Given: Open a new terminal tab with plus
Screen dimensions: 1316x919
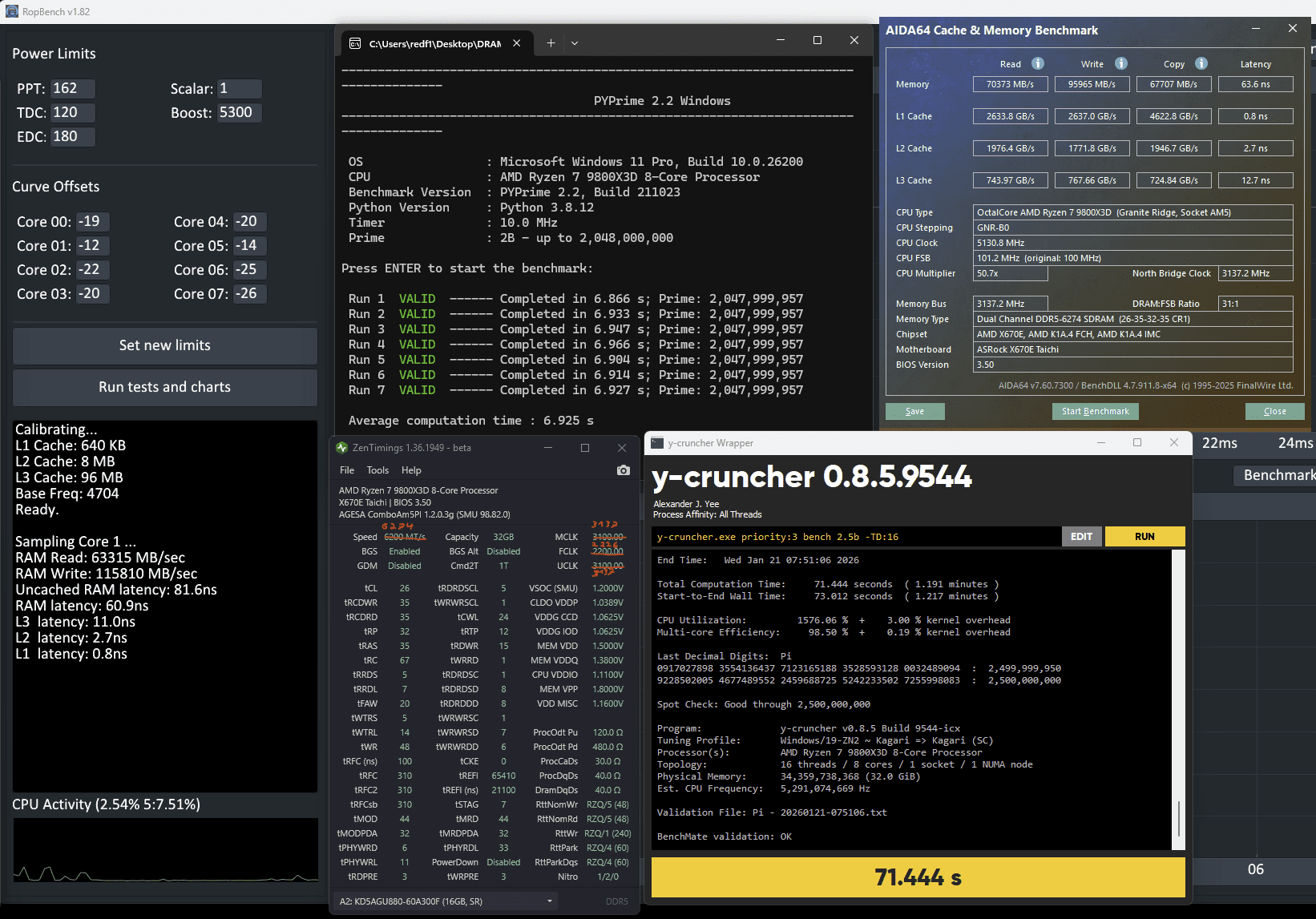Looking at the screenshot, I should pos(551,43).
